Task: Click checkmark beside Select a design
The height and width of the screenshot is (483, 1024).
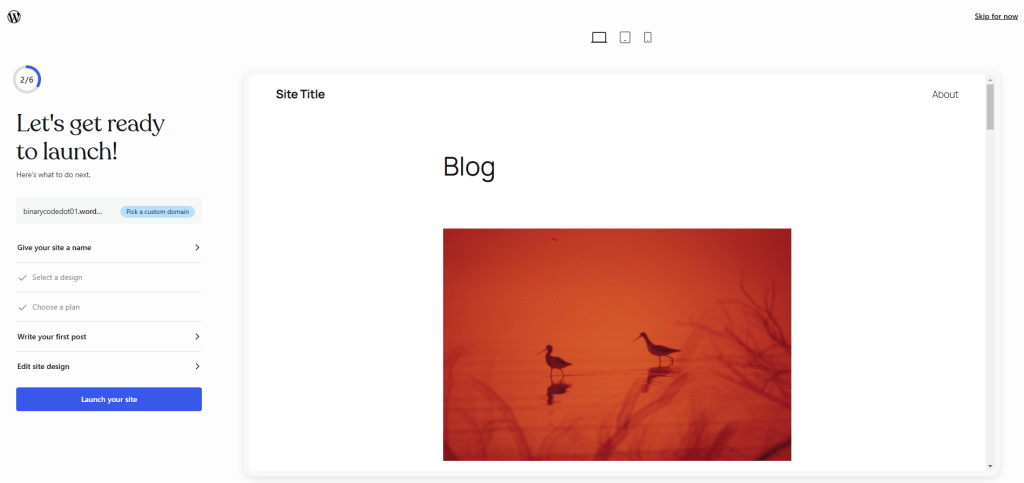Action: pos(23,277)
